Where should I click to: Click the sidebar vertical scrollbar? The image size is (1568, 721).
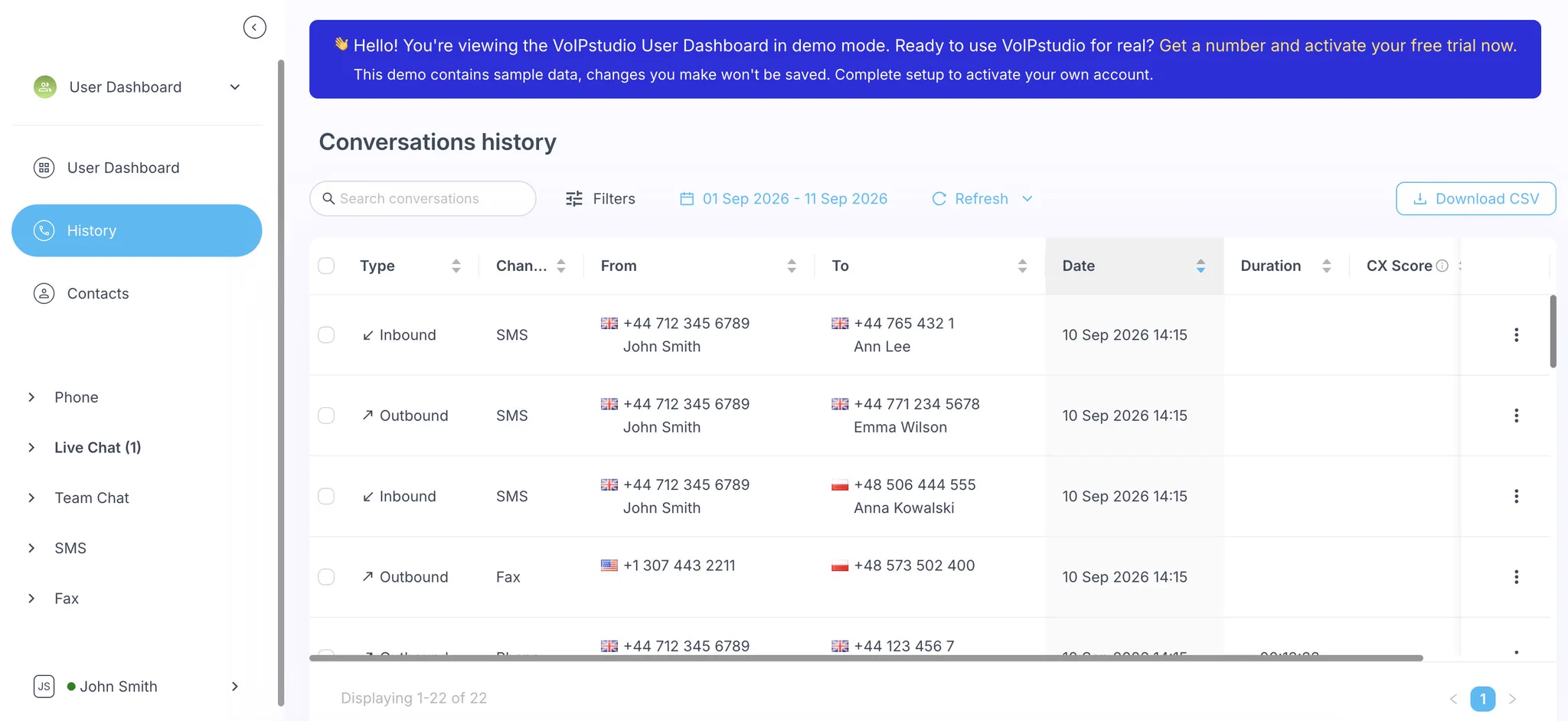point(281,383)
